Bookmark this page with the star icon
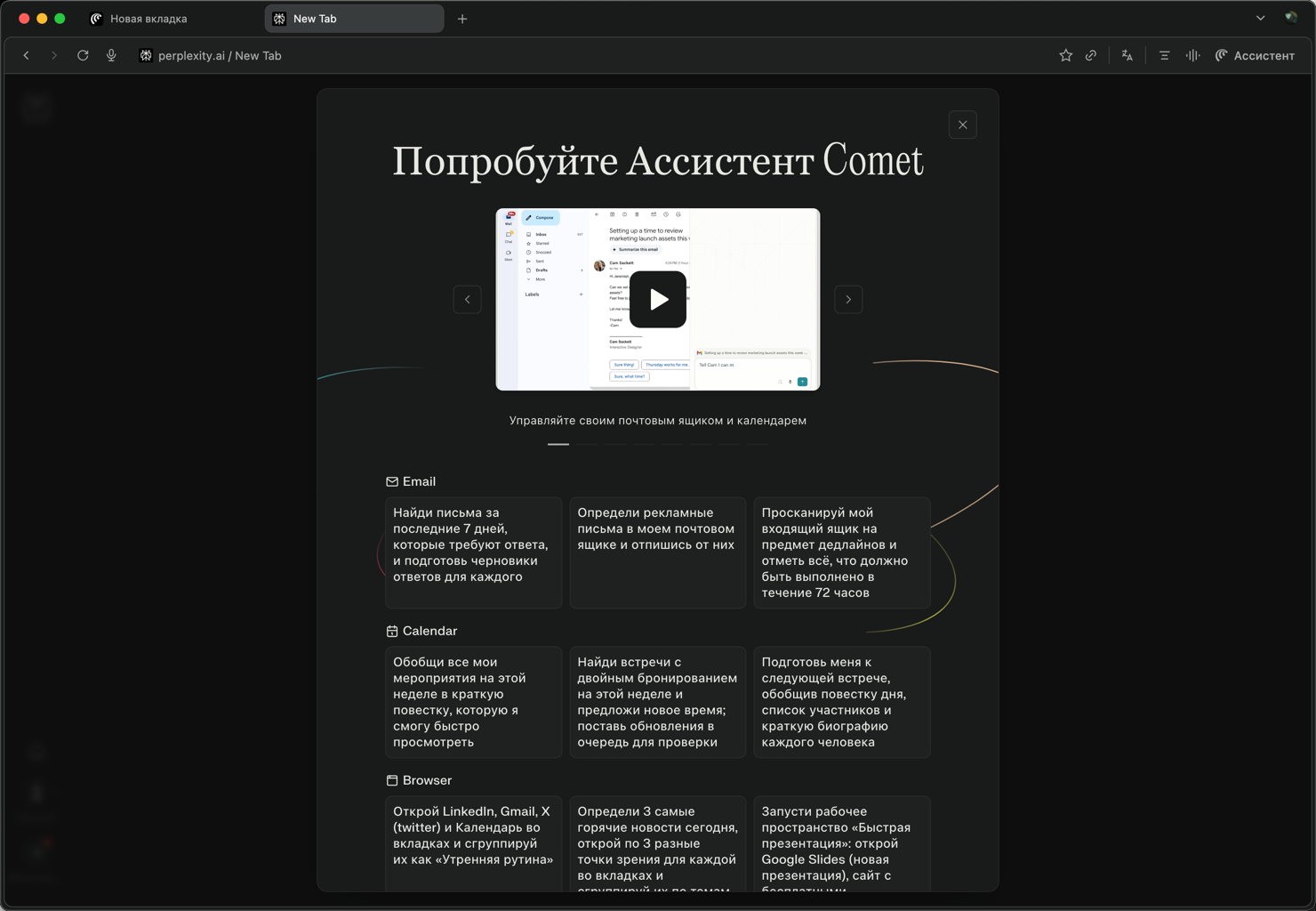1316x911 pixels. point(1065,55)
